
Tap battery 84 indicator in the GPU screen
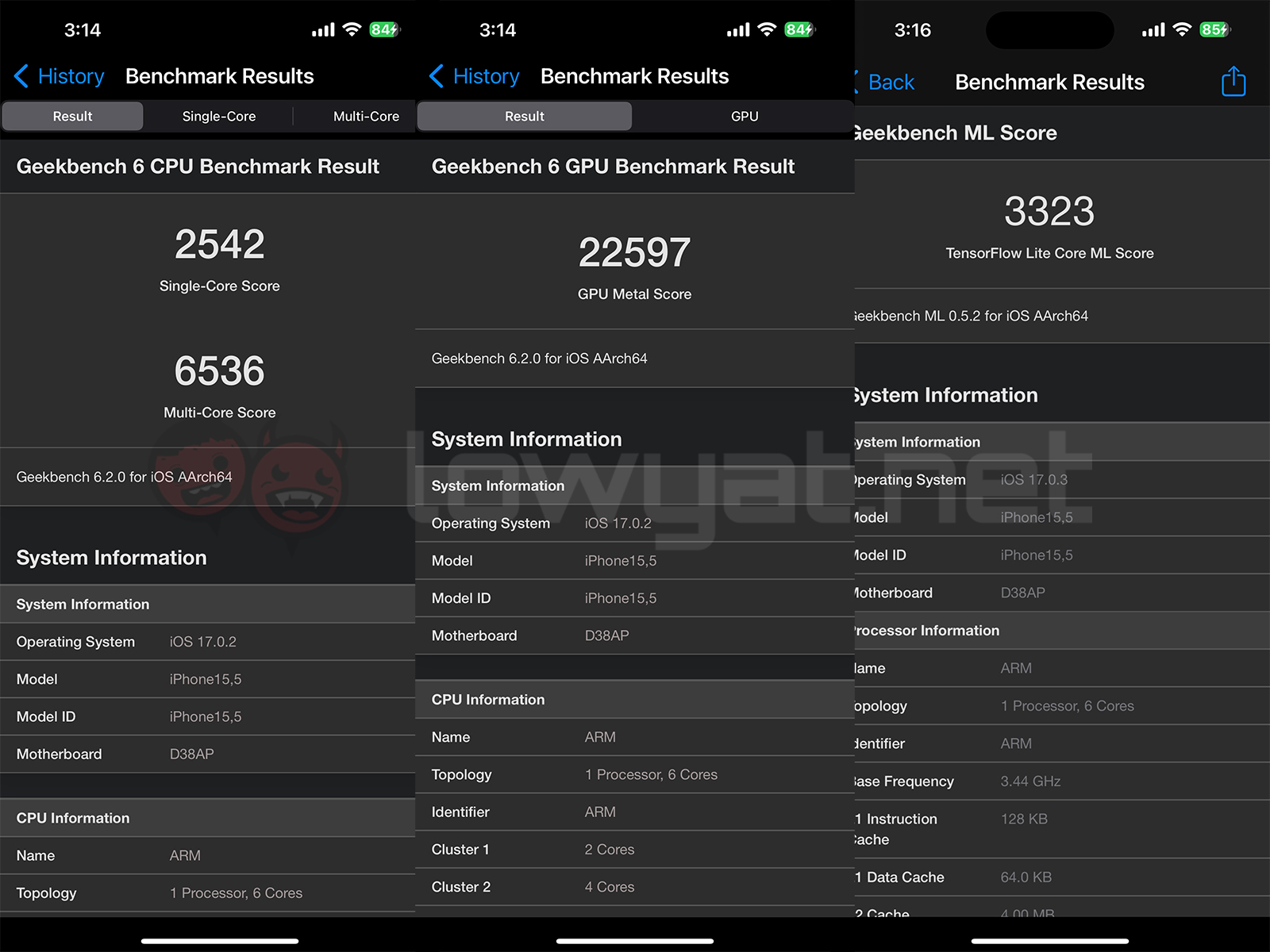coord(799,29)
